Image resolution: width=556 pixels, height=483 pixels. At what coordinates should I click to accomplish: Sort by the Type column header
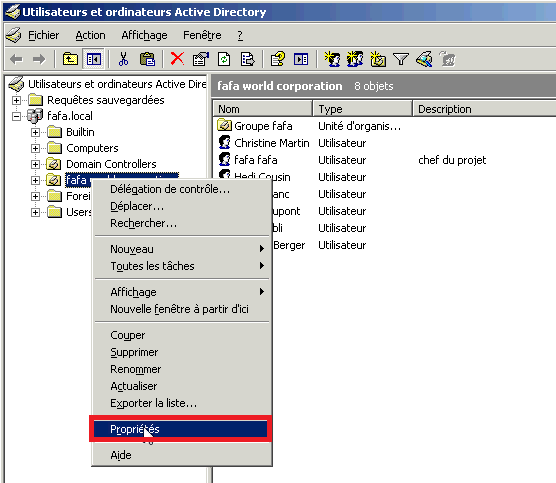(363, 109)
